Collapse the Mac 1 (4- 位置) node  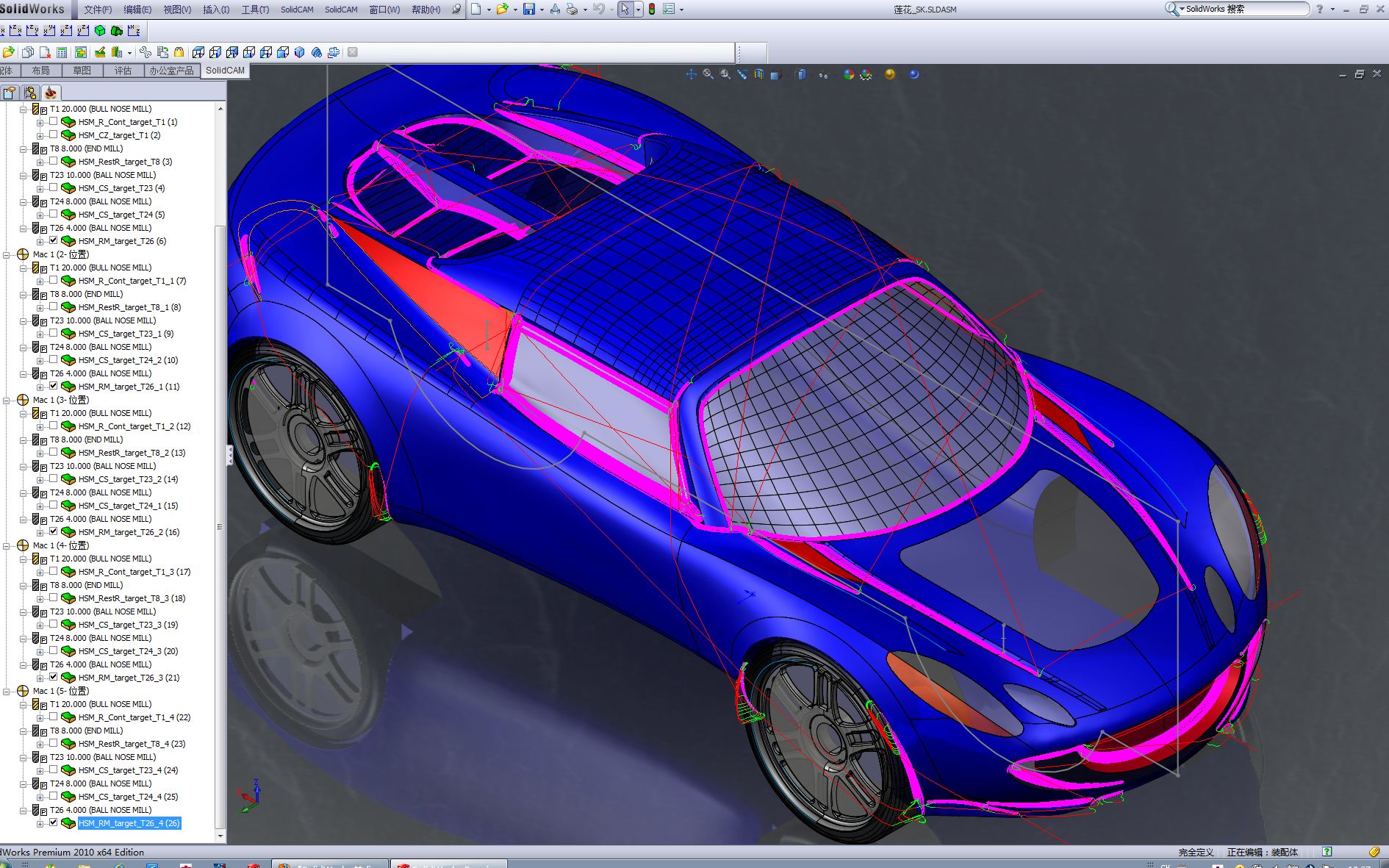tap(7, 546)
